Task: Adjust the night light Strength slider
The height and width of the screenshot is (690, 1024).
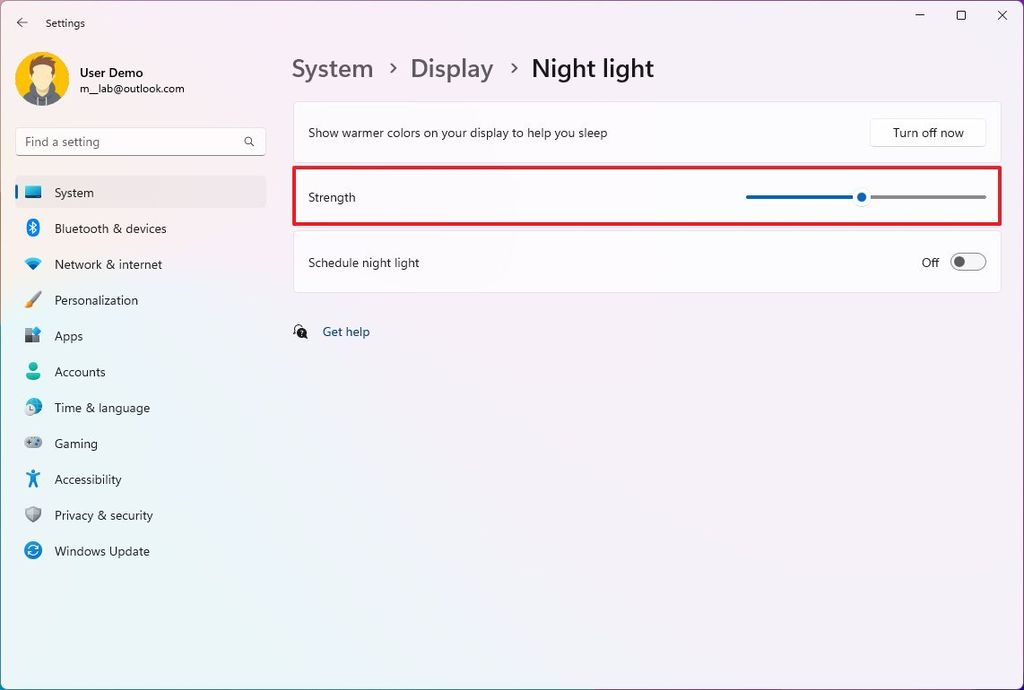Action: click(862, 197)
